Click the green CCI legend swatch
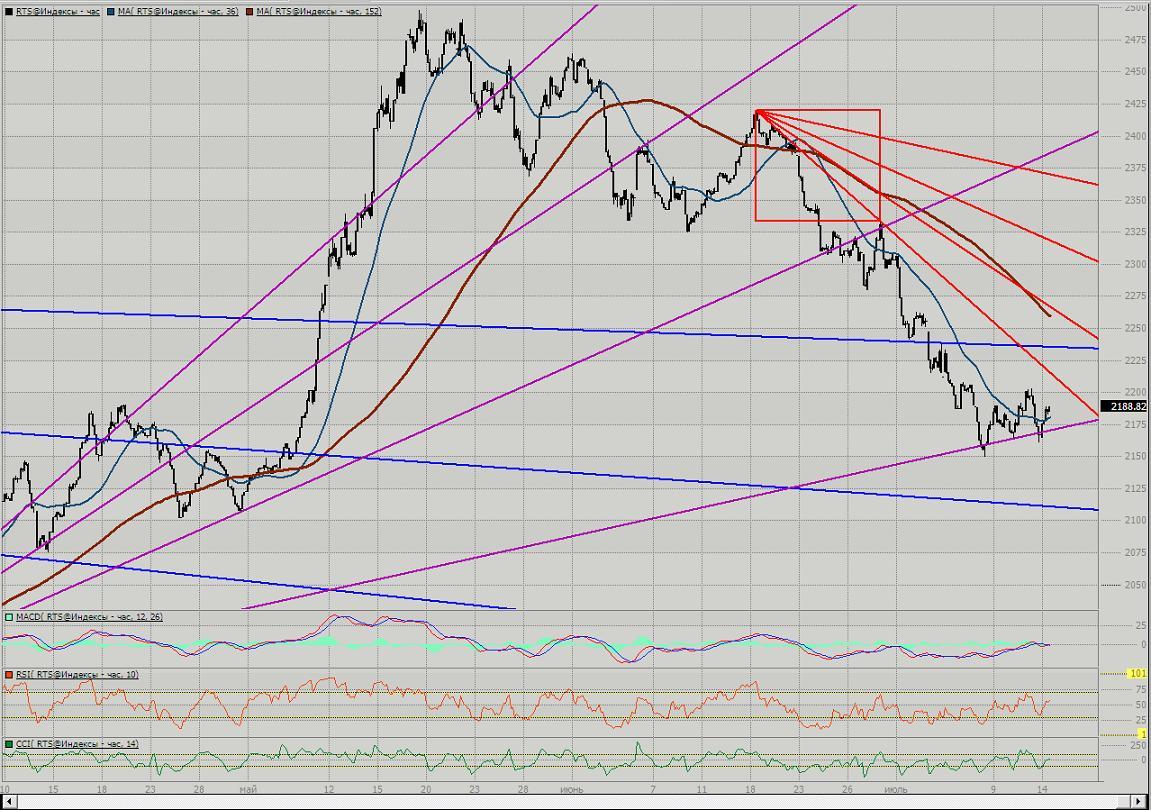The image size is (1151, 810). coord(9,744)
